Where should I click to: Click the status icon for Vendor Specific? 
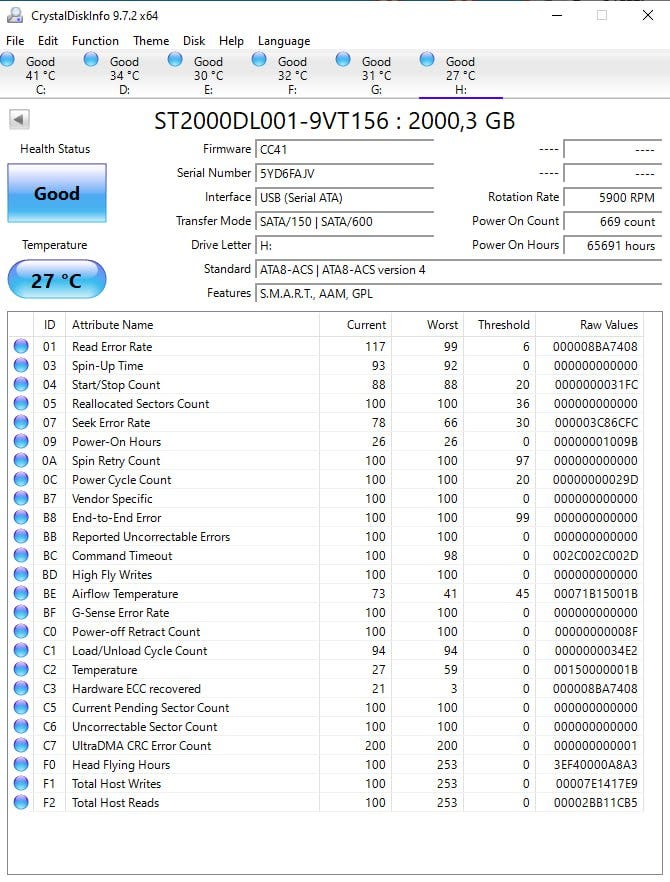21,498
